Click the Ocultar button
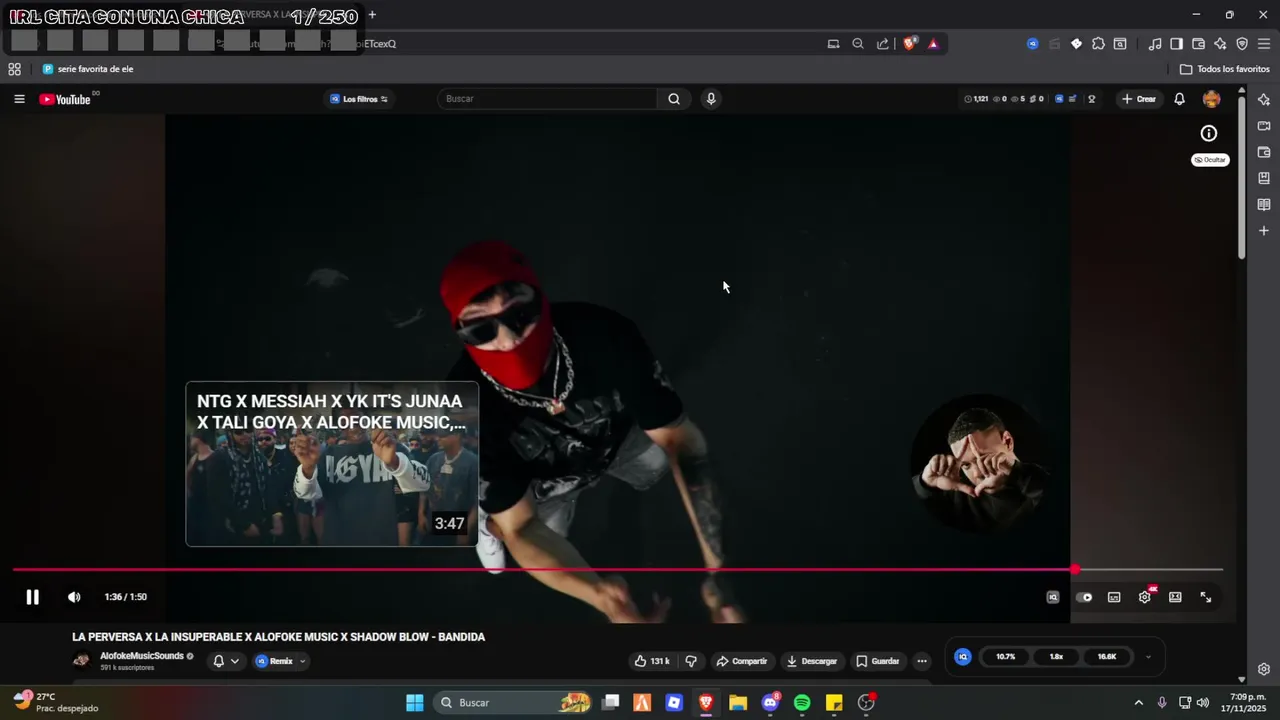The height and width of the screenshot is (720, 1280). [x=1210, y=160]
